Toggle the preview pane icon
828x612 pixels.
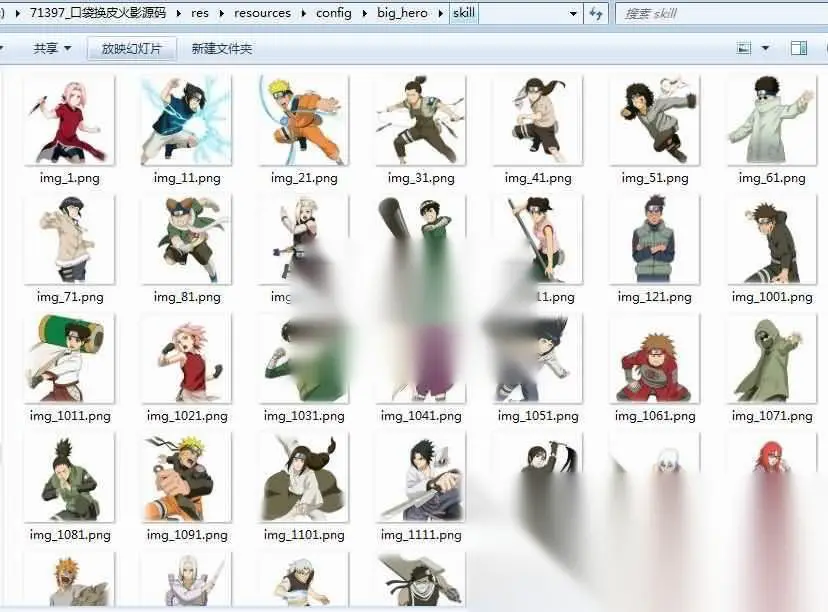point(798,49)
